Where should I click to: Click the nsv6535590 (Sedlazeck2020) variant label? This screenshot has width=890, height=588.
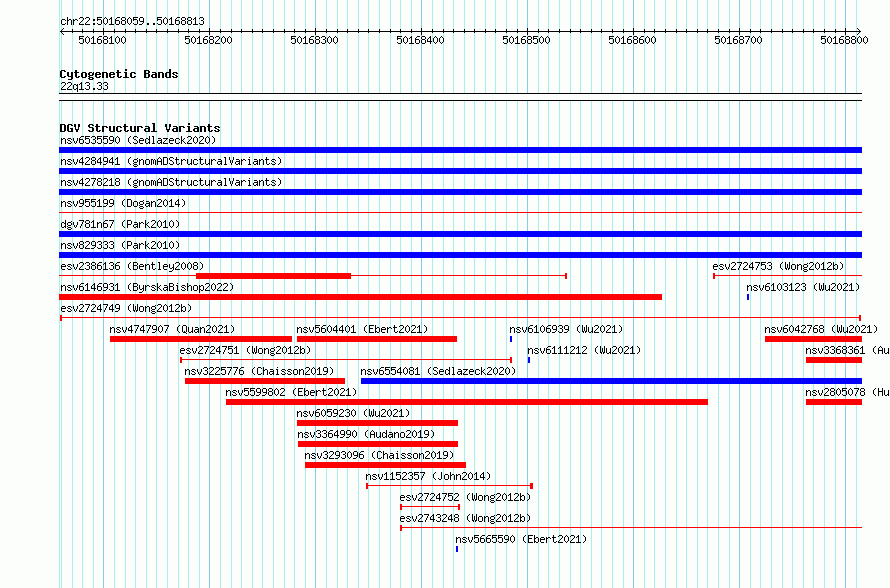[x=138, y=140]
